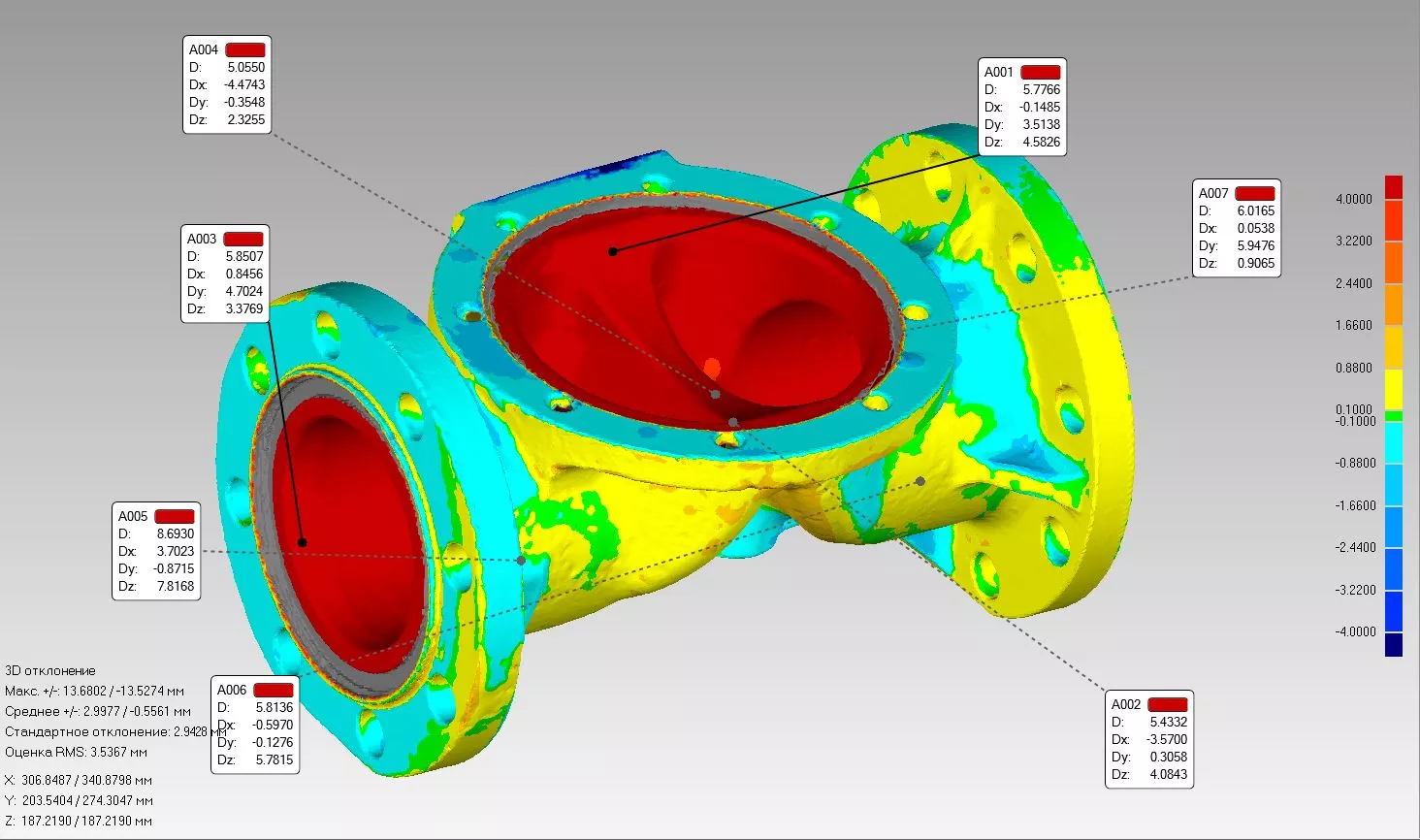The width and height of the screenshot is (1420, 840).
Task: Click the A001 black measurement point on model
Action: coord(612,251)
